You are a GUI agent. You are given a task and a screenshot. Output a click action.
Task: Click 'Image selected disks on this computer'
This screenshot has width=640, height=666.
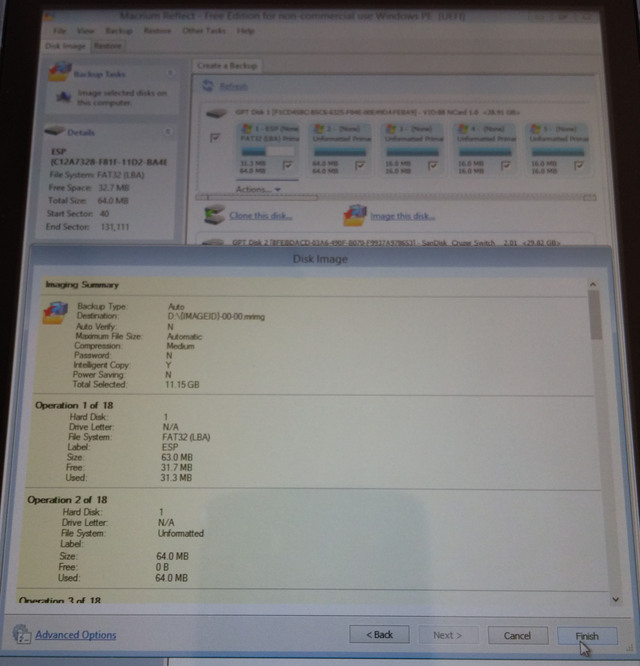click(122, 98)
